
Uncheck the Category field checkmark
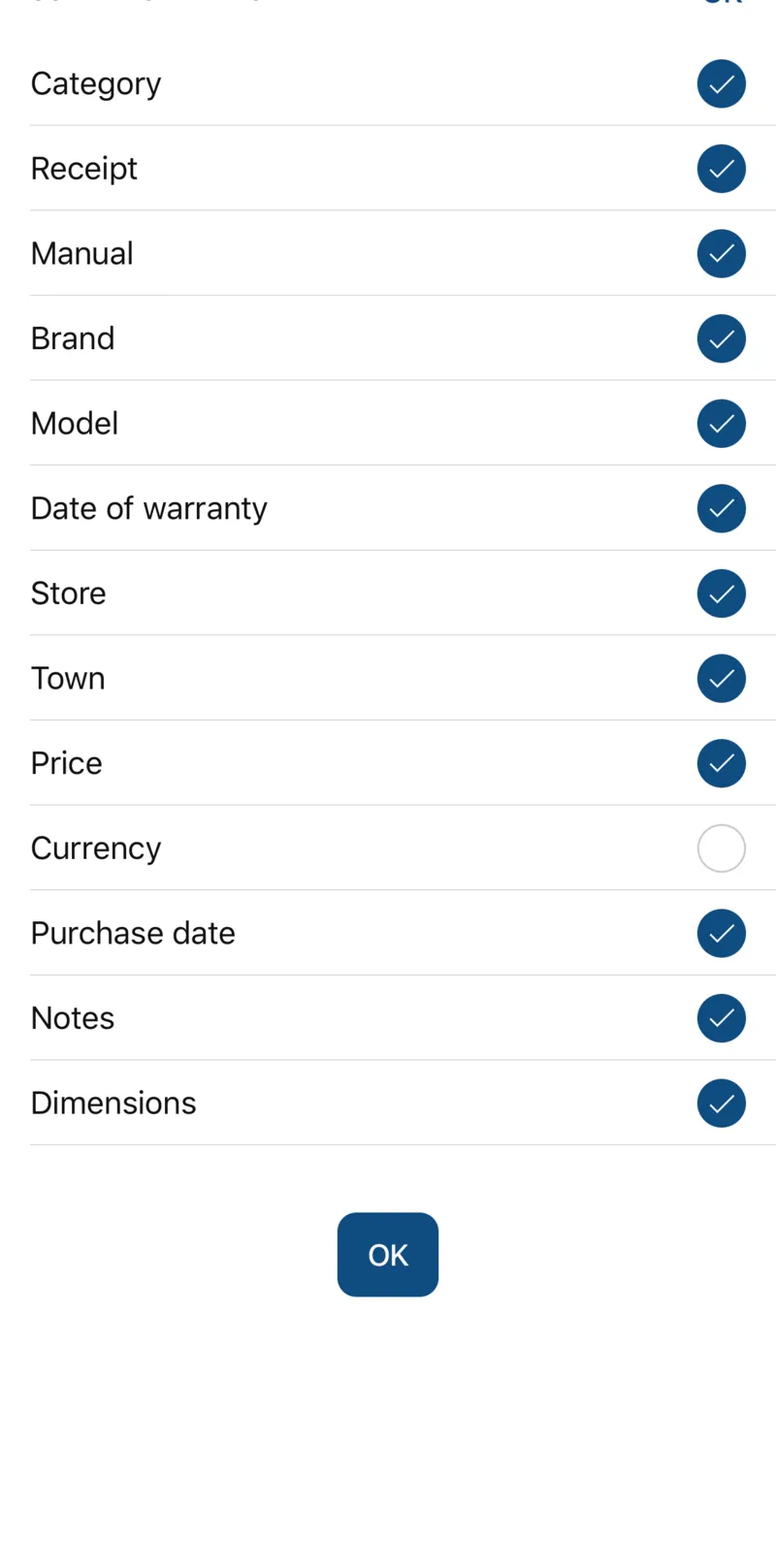(x=721, y=84)
